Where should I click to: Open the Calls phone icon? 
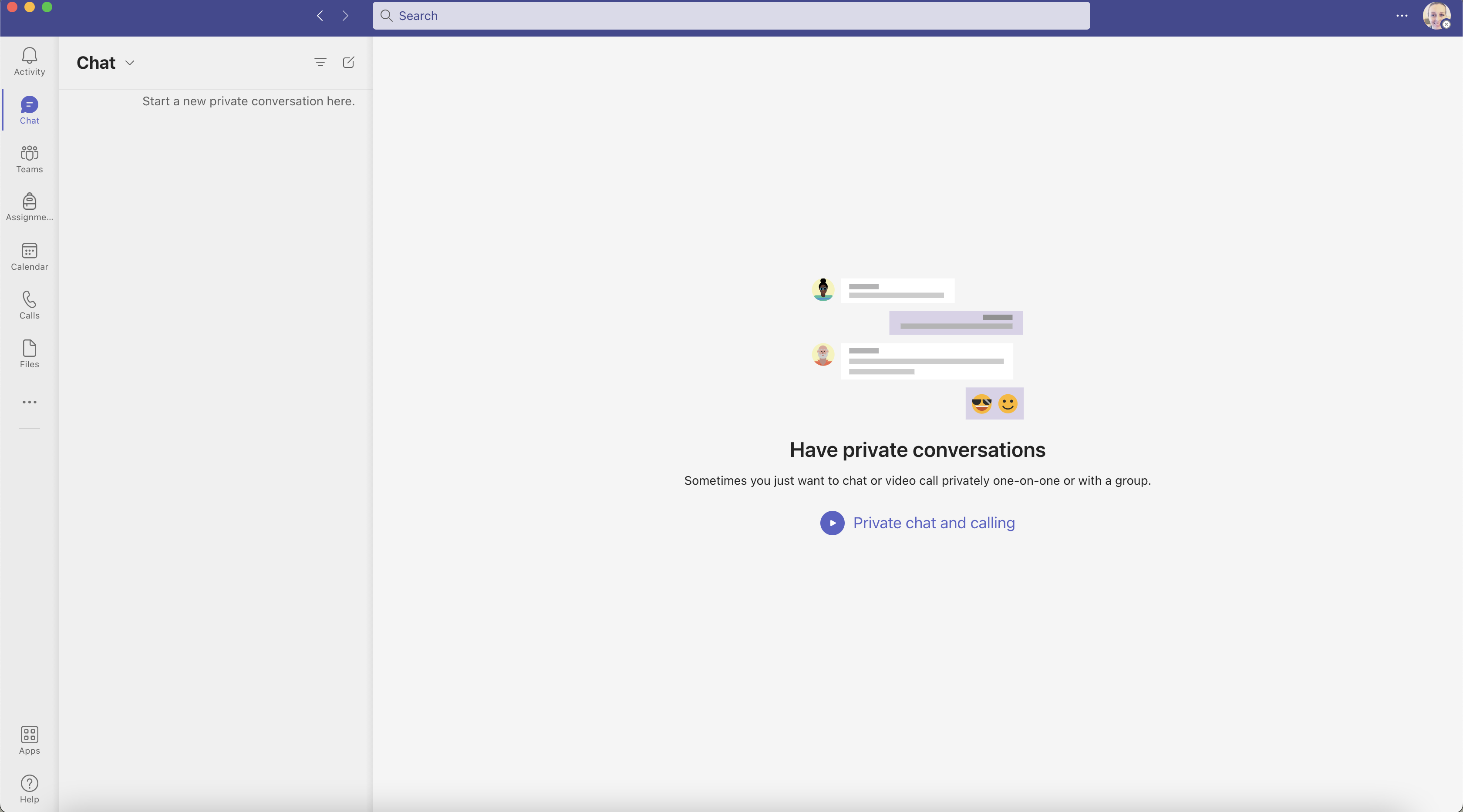click(30, 305)
